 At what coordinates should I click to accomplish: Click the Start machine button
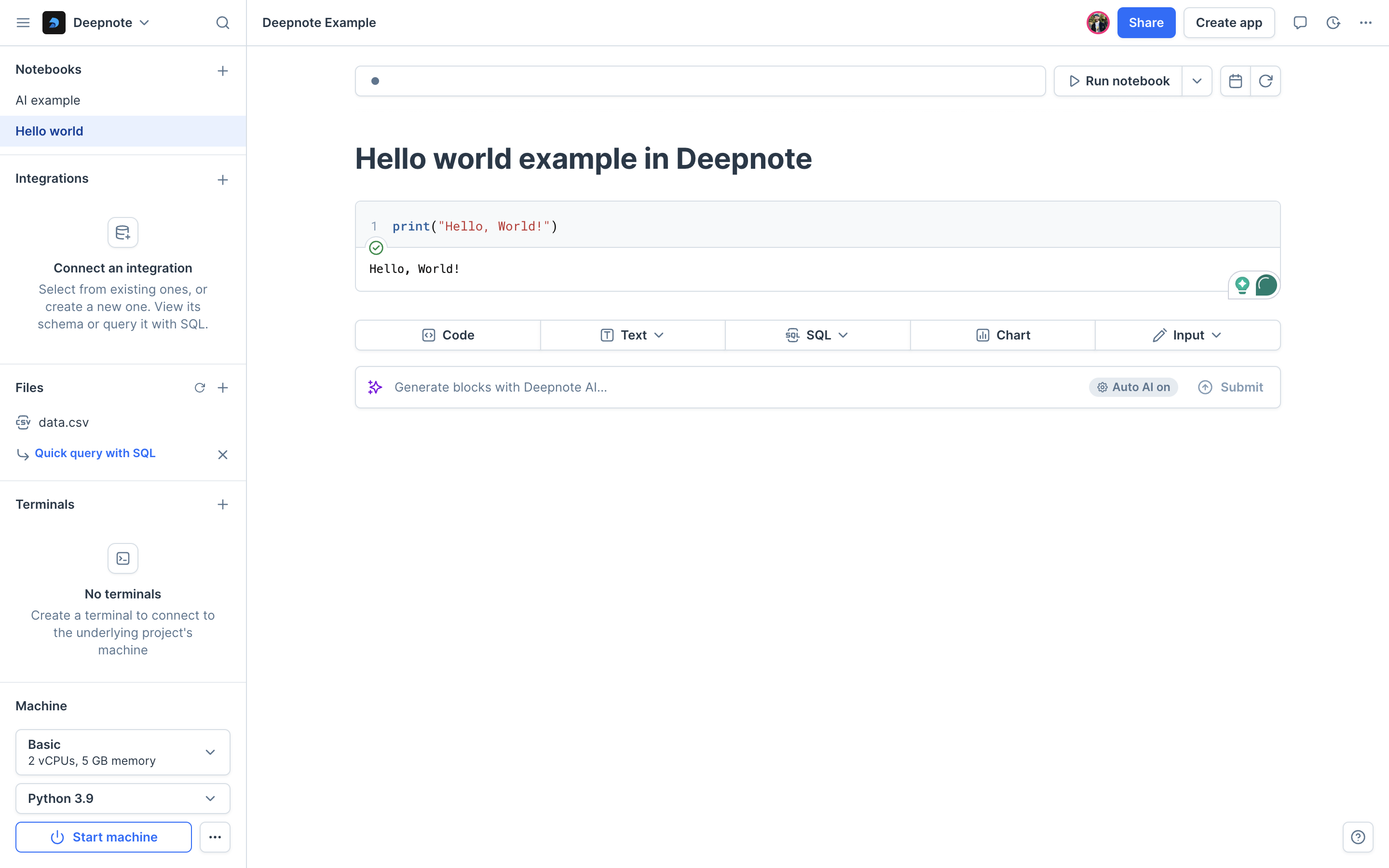point(103,837)
